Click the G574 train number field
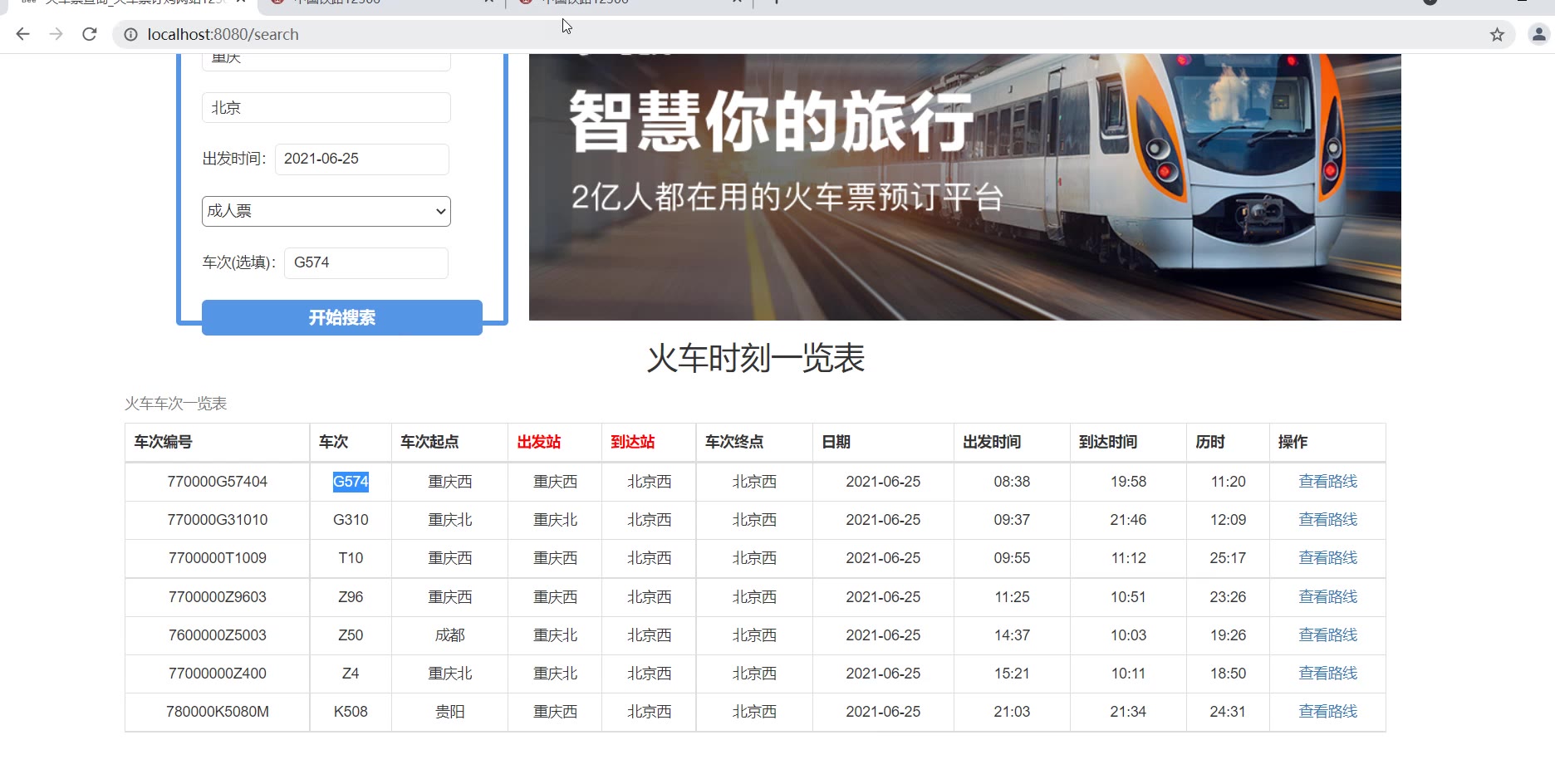The width and height of the screenshot is (1555, 784). tap(366, 262)
